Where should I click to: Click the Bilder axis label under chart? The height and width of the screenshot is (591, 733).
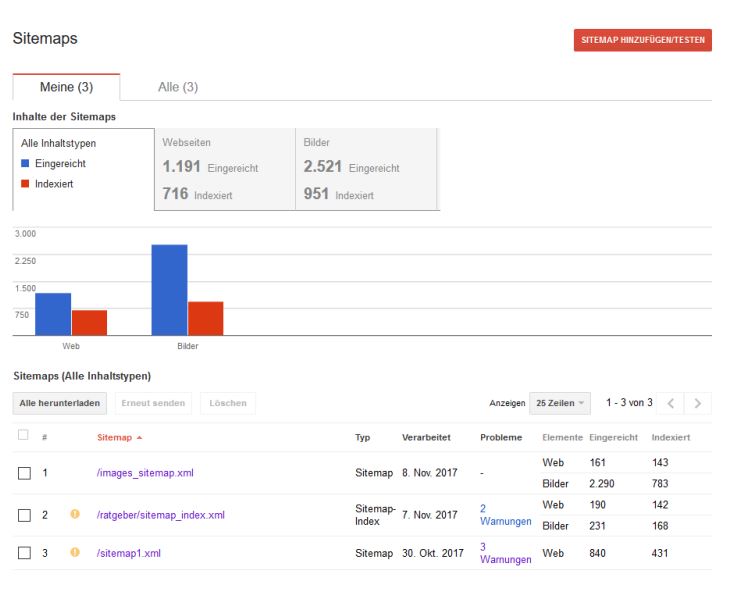click(188, 346)
